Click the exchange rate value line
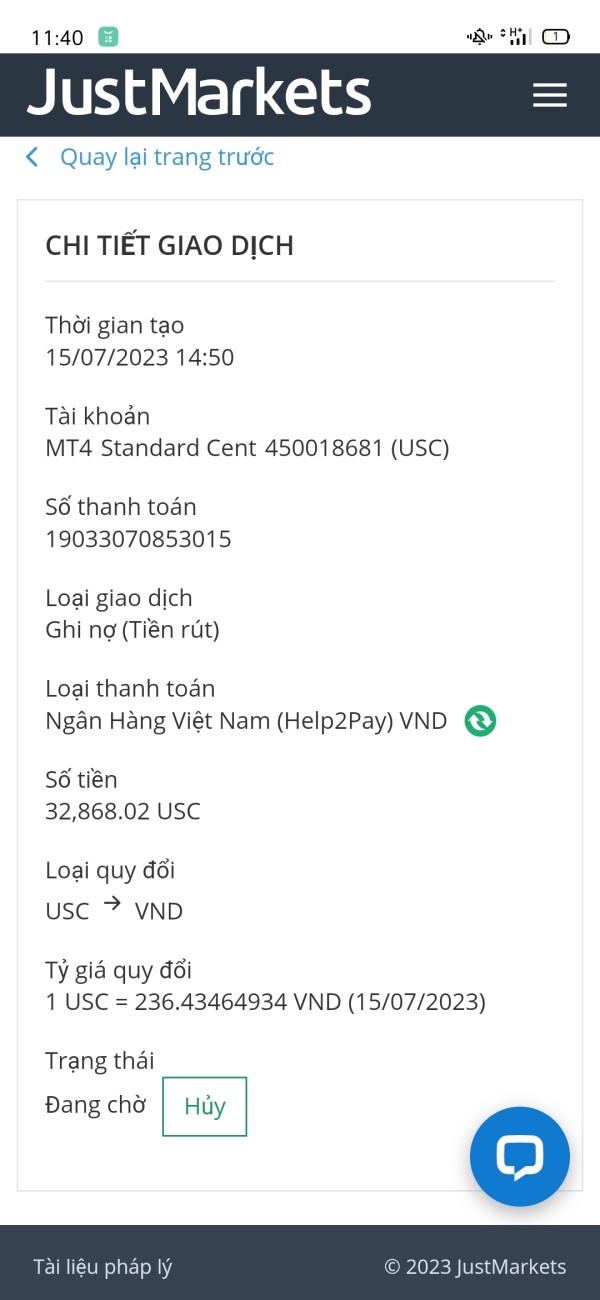This screenshot has height=1300, width=600. tap(265, 1002)
